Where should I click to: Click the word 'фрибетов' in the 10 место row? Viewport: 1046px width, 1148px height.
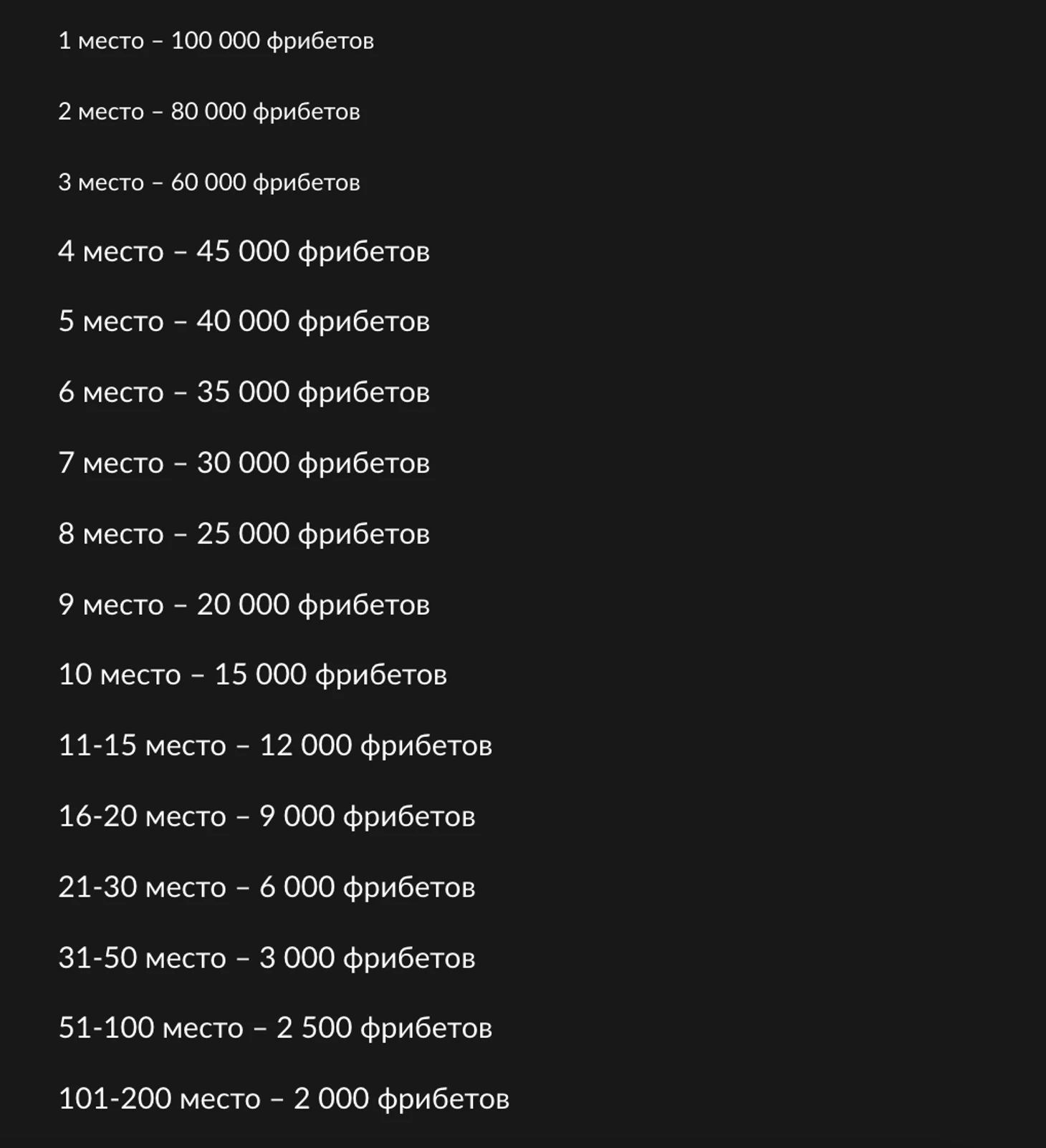coord(381,676)
